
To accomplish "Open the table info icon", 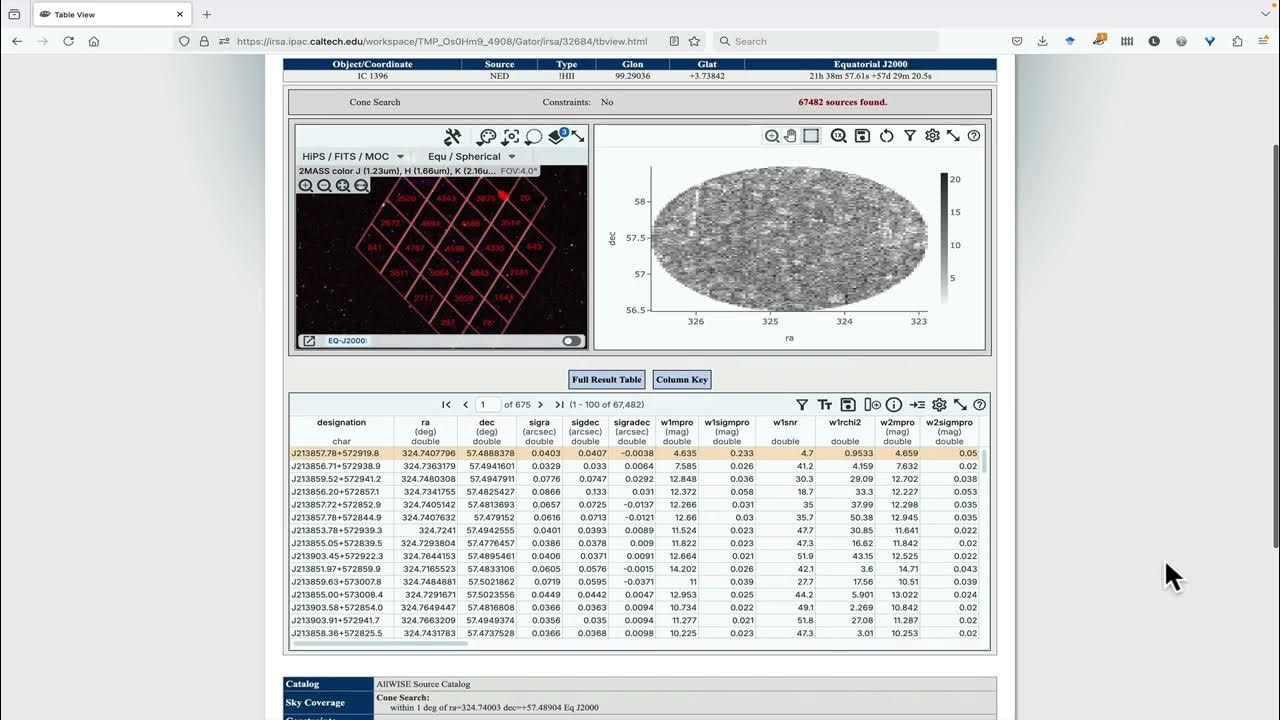I will pyautogui.click(x=894, y=405).
